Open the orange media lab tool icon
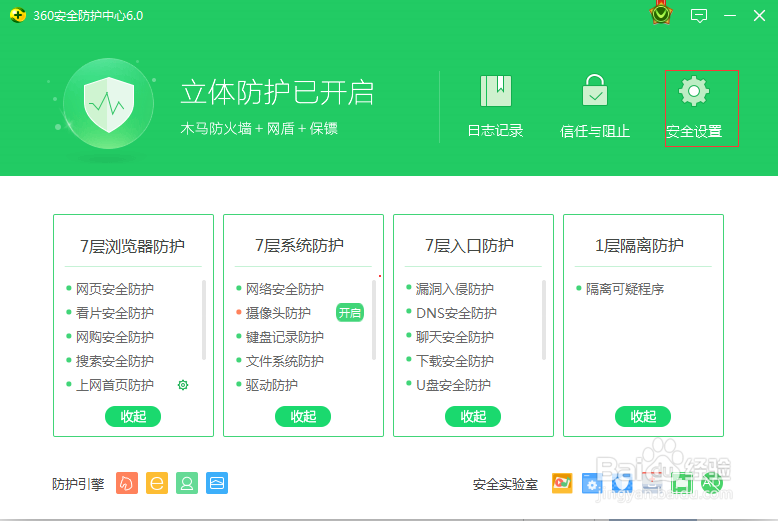Image resolution: width=778 pixels, height=521 pixels. (562, 483)
